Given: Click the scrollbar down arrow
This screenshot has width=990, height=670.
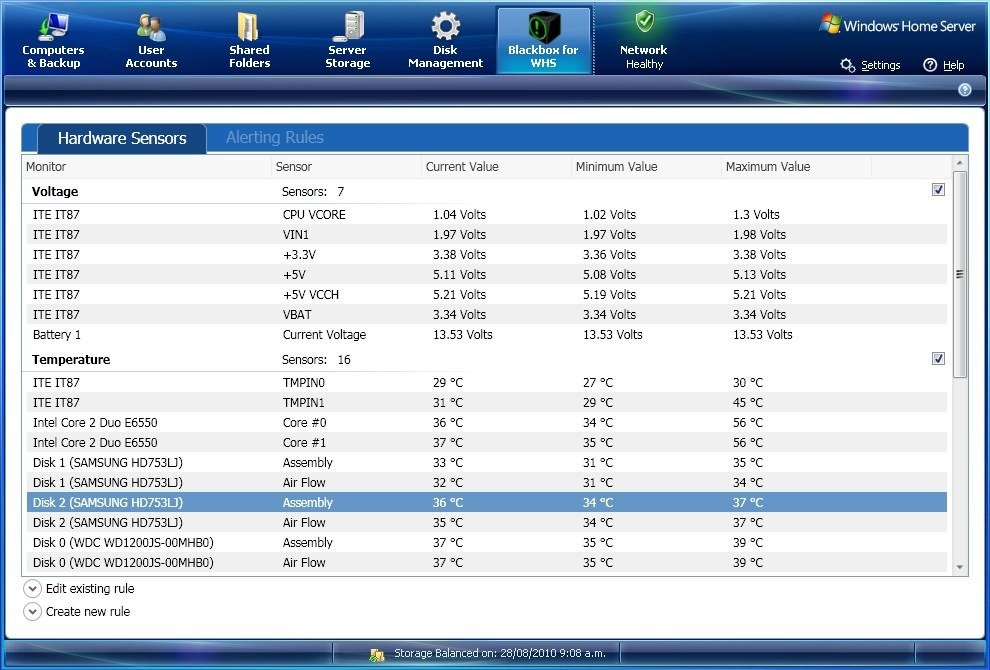Looking at the screenshot, I should coord(960,567).
